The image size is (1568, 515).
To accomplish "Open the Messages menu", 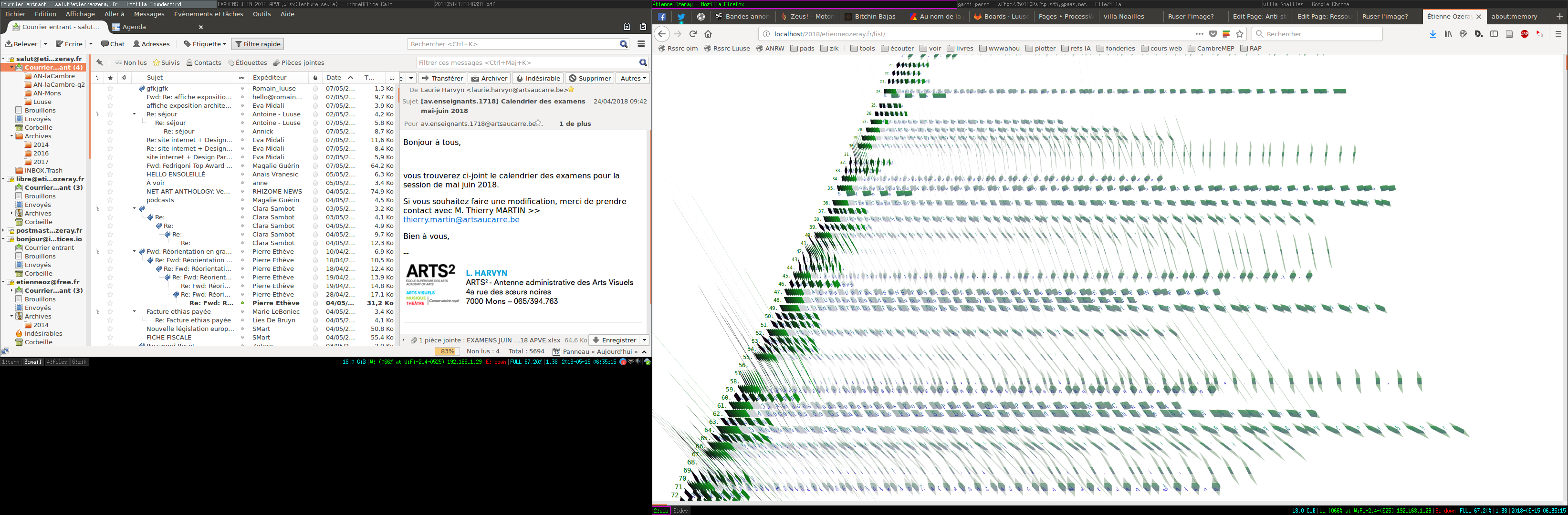I will (x=148, y=14).
